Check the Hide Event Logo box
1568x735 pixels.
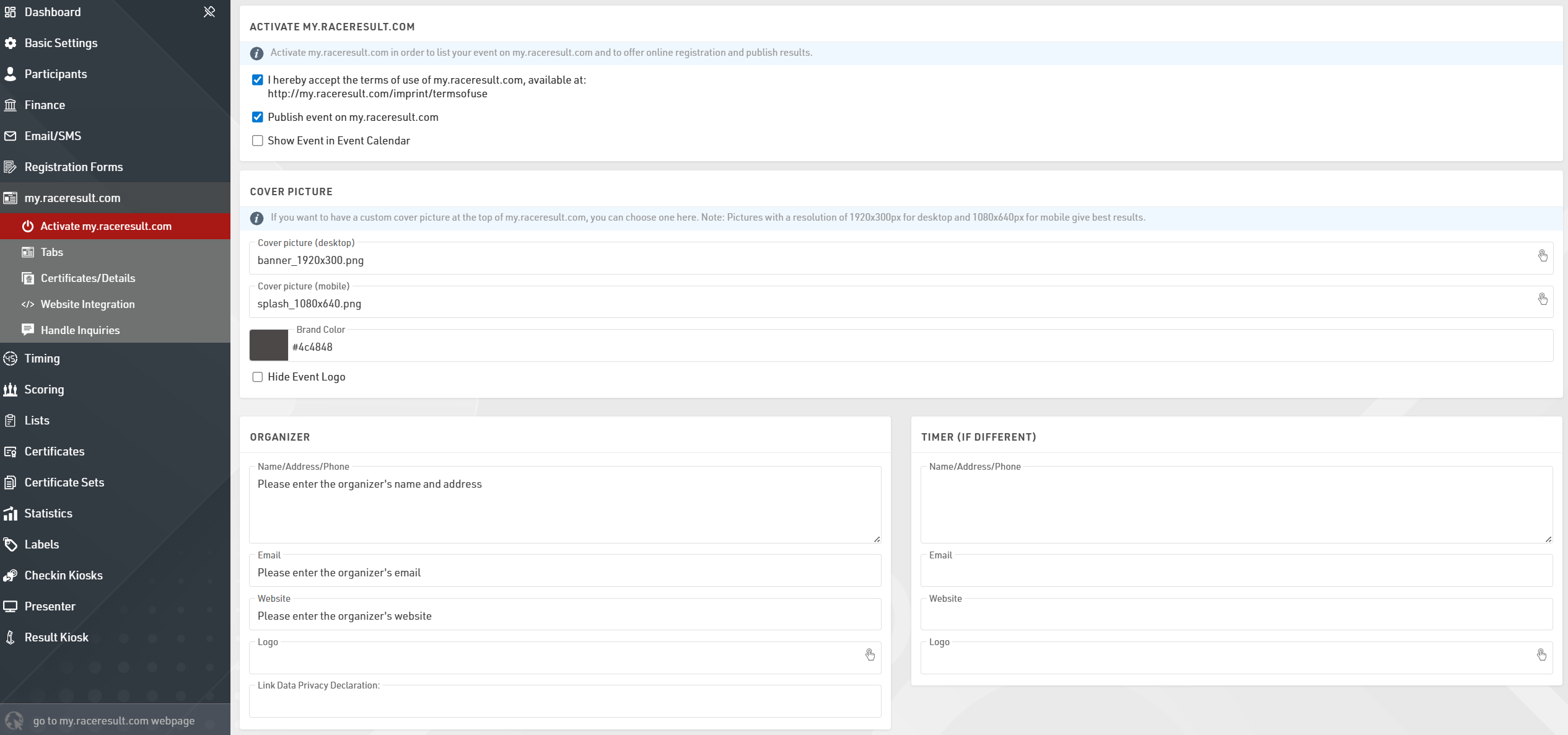point(258,377)
